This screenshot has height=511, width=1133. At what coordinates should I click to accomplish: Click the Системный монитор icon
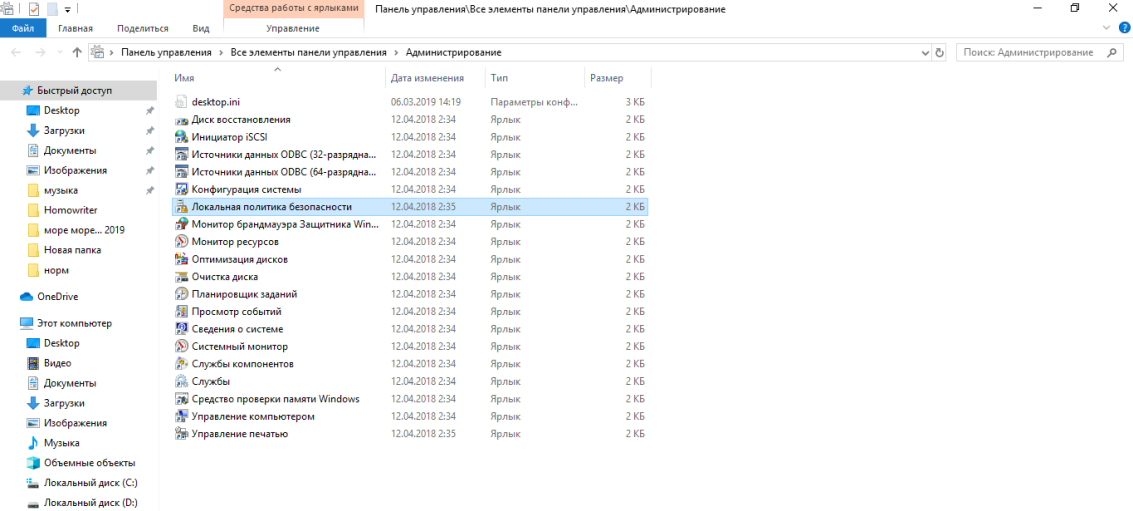(181, 347)
